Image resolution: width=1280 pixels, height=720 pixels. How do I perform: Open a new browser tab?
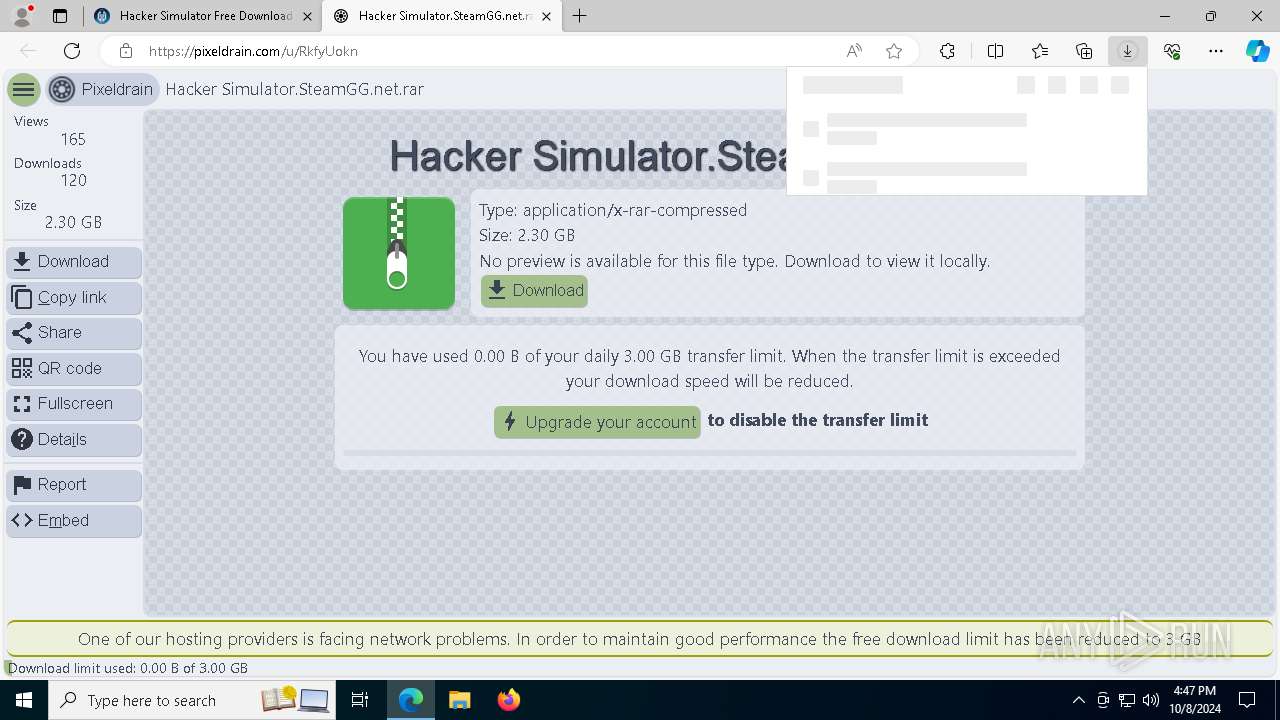tap(580, 16)
